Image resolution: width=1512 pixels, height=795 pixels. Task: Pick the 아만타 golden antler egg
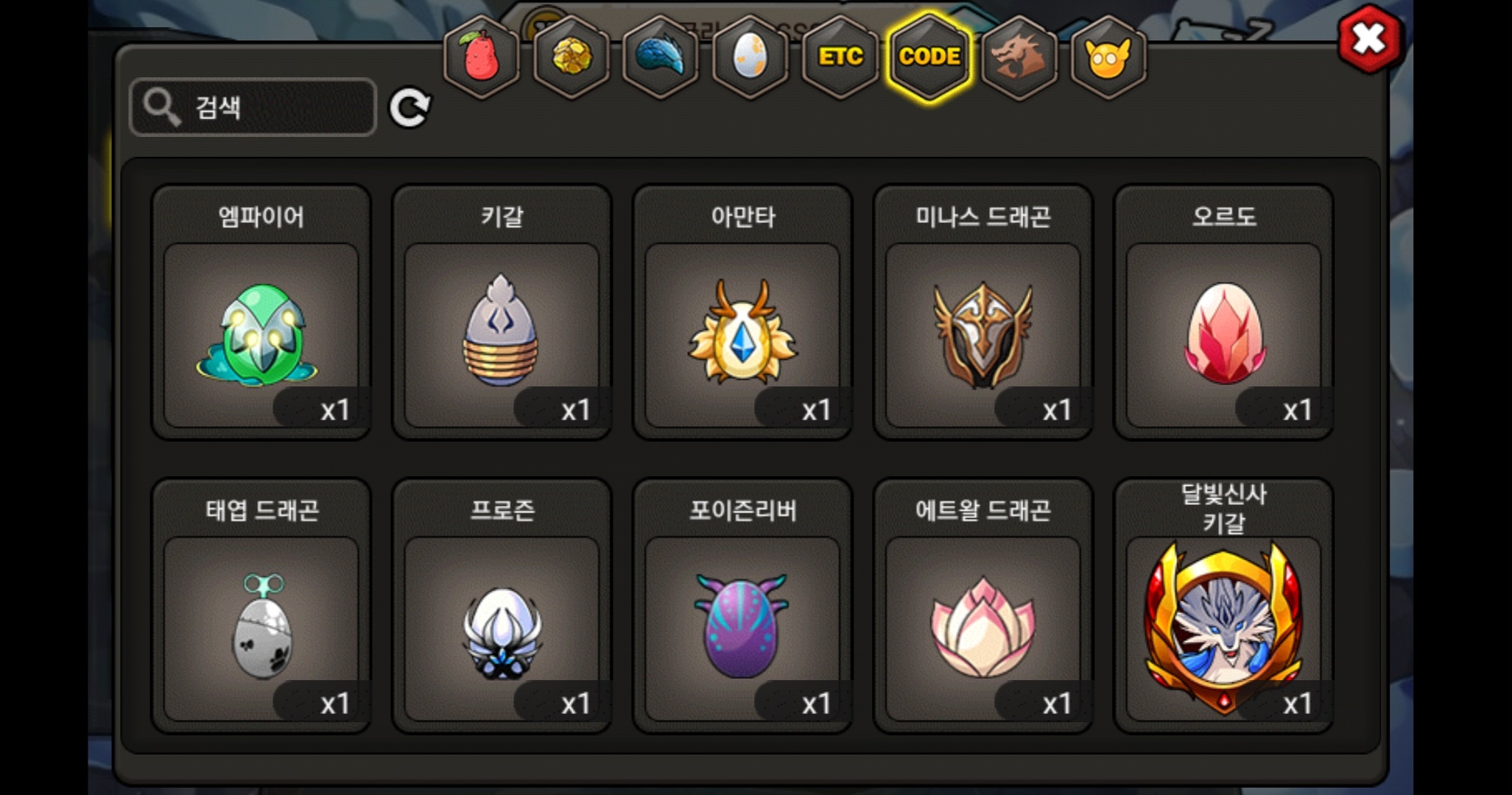point(742,312)
